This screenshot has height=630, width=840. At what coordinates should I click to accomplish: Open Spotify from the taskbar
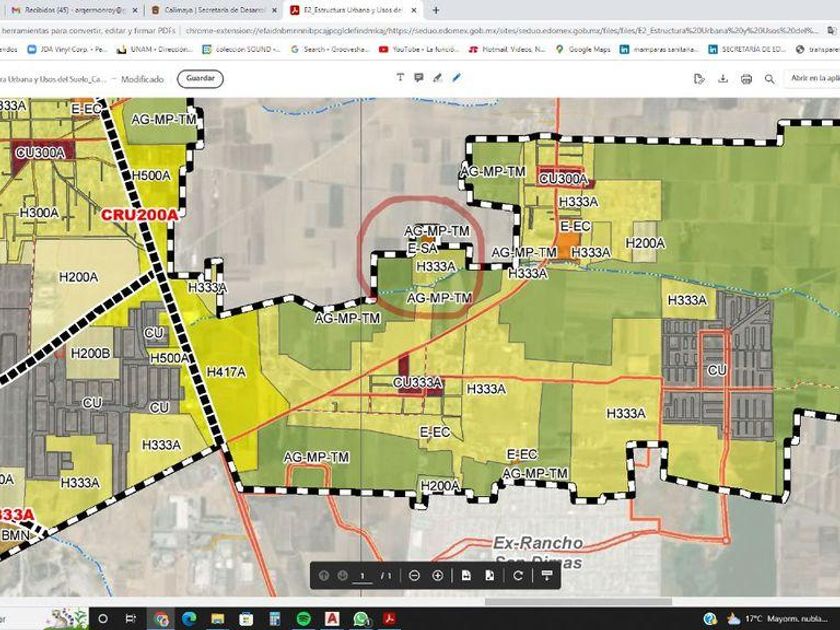click(x=302, y=618)
